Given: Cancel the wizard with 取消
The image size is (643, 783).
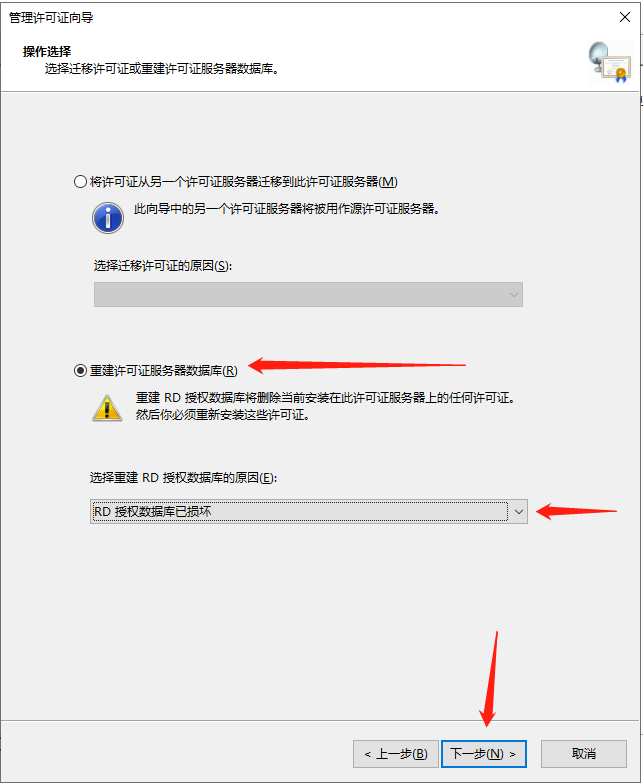Looking at the screenshot, I should click(x=584, y=754).
